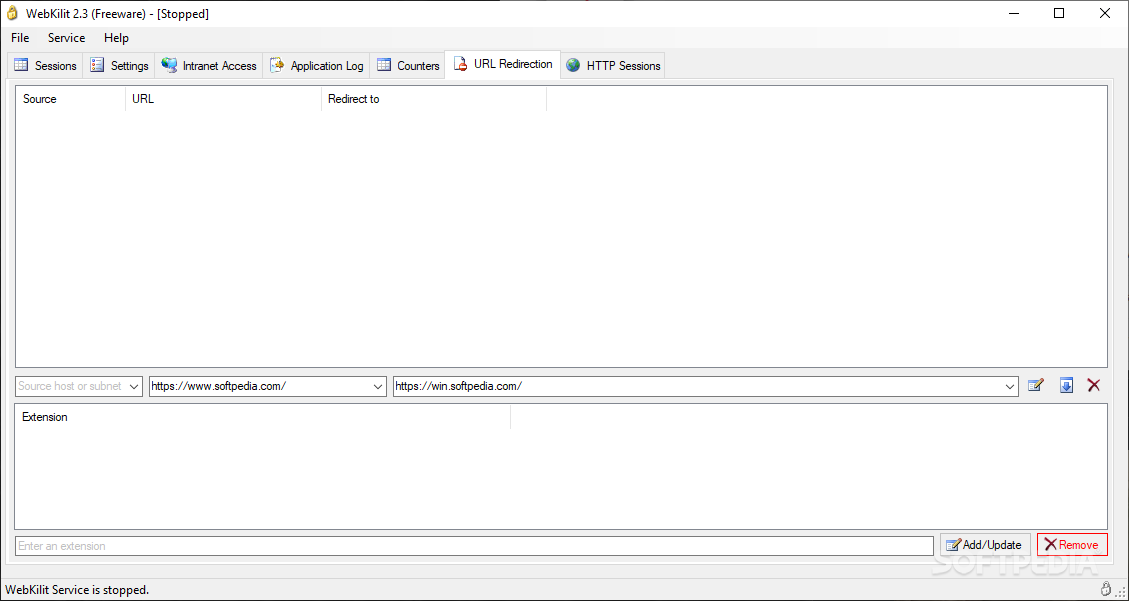The image size is (1129, 601).
Task: Open the Service menu
Action: [66, 38]
